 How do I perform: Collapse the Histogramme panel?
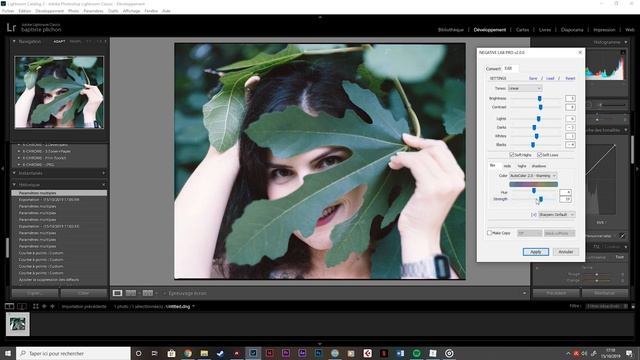[626, 42]
